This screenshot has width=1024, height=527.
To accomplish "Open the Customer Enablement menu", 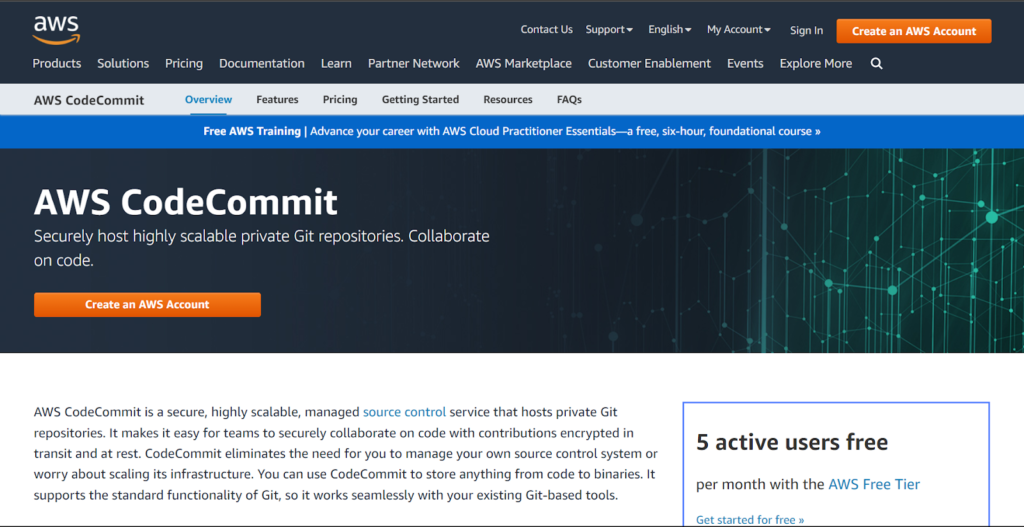I will pos(649,63).
